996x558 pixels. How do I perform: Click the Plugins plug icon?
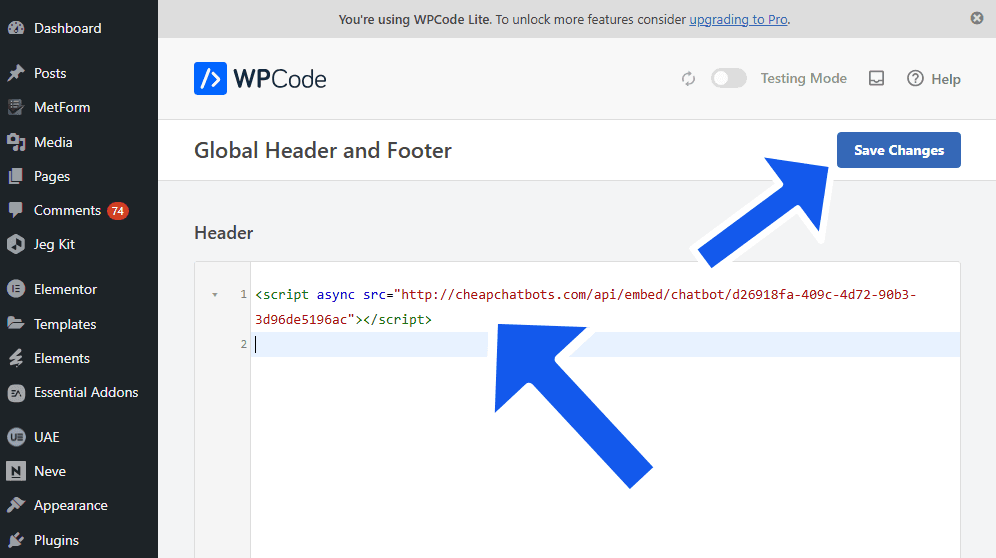(16, 540)
